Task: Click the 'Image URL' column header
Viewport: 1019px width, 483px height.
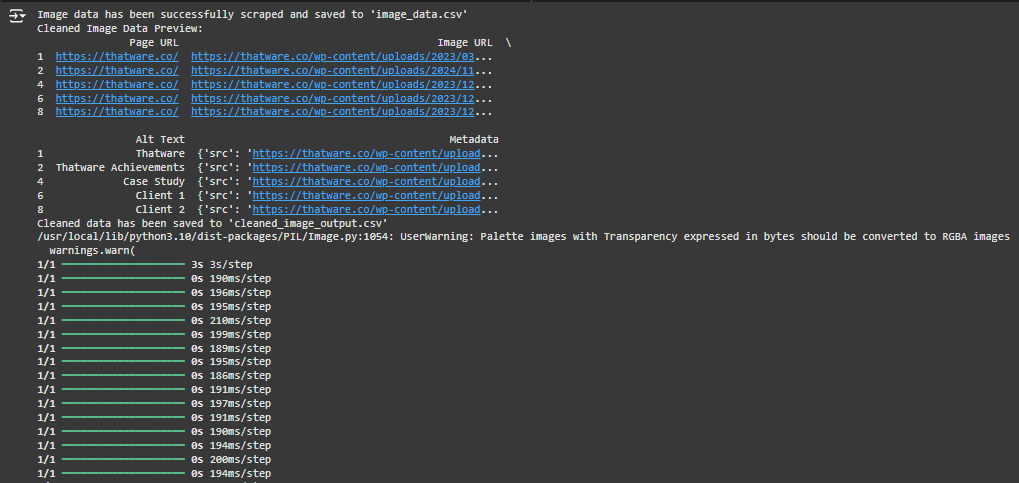Action: [x=465, y=43]
